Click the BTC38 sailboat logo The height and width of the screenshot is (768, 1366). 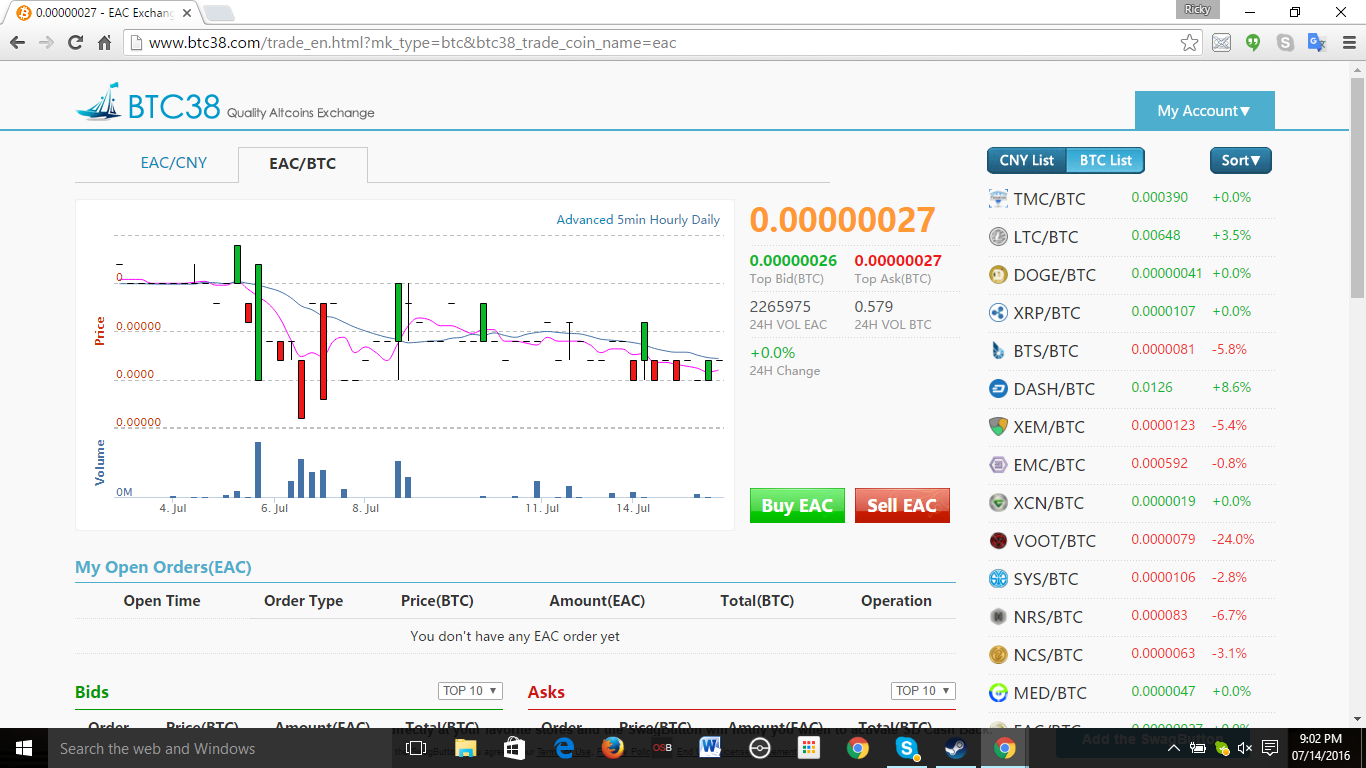(99, 102)
